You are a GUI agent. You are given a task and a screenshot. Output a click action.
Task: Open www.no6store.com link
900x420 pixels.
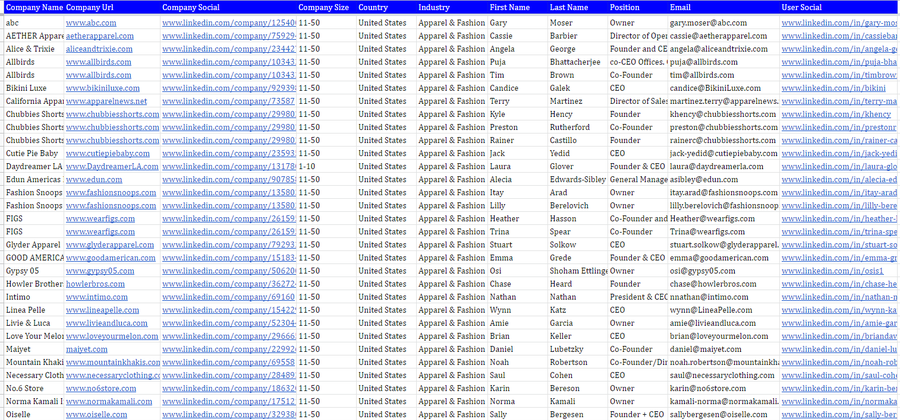101,388
